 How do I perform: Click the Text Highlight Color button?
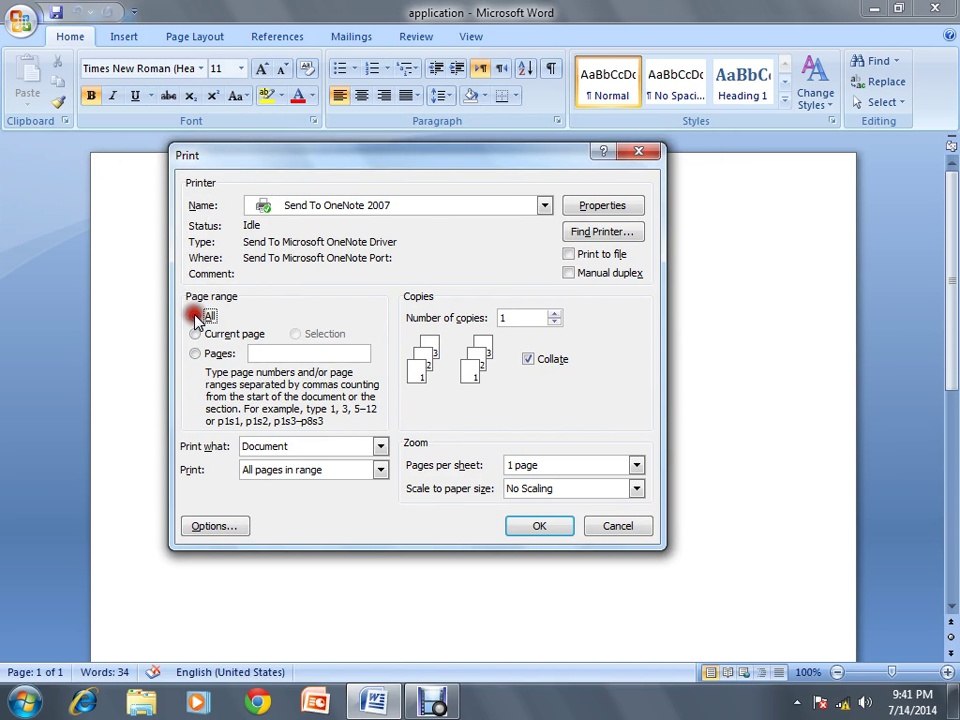point(266,96)
